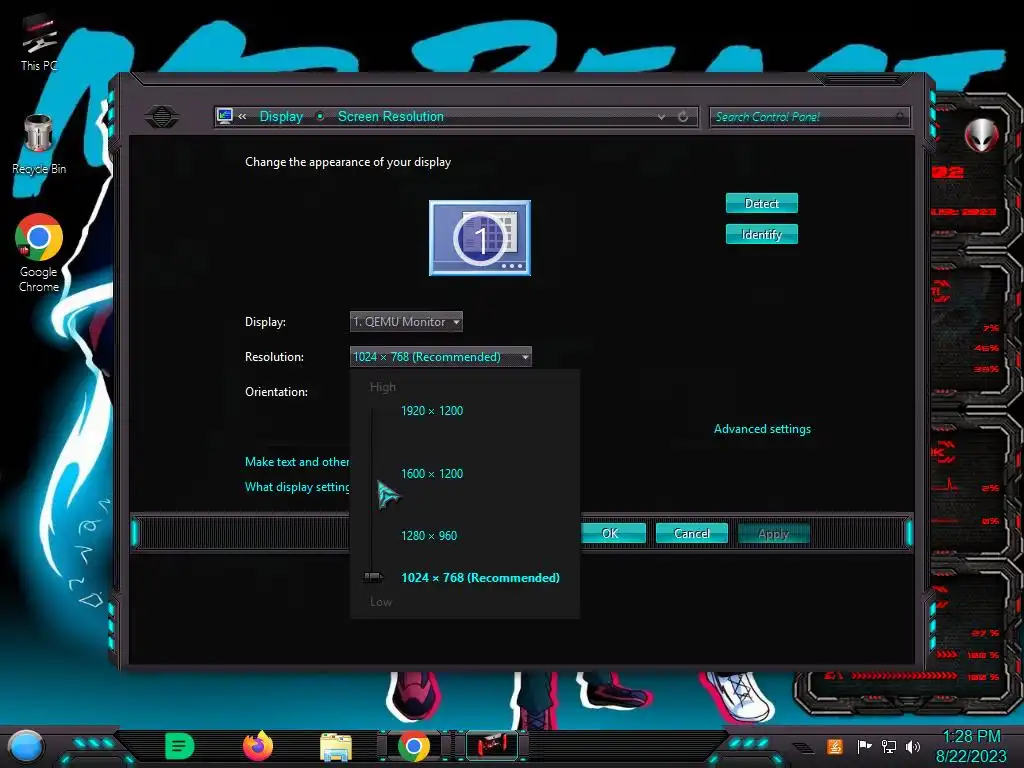Image resolution: width=1024 pixels, height=768 pixels.
Task: Open What display settings link
Action: (297, 487)
